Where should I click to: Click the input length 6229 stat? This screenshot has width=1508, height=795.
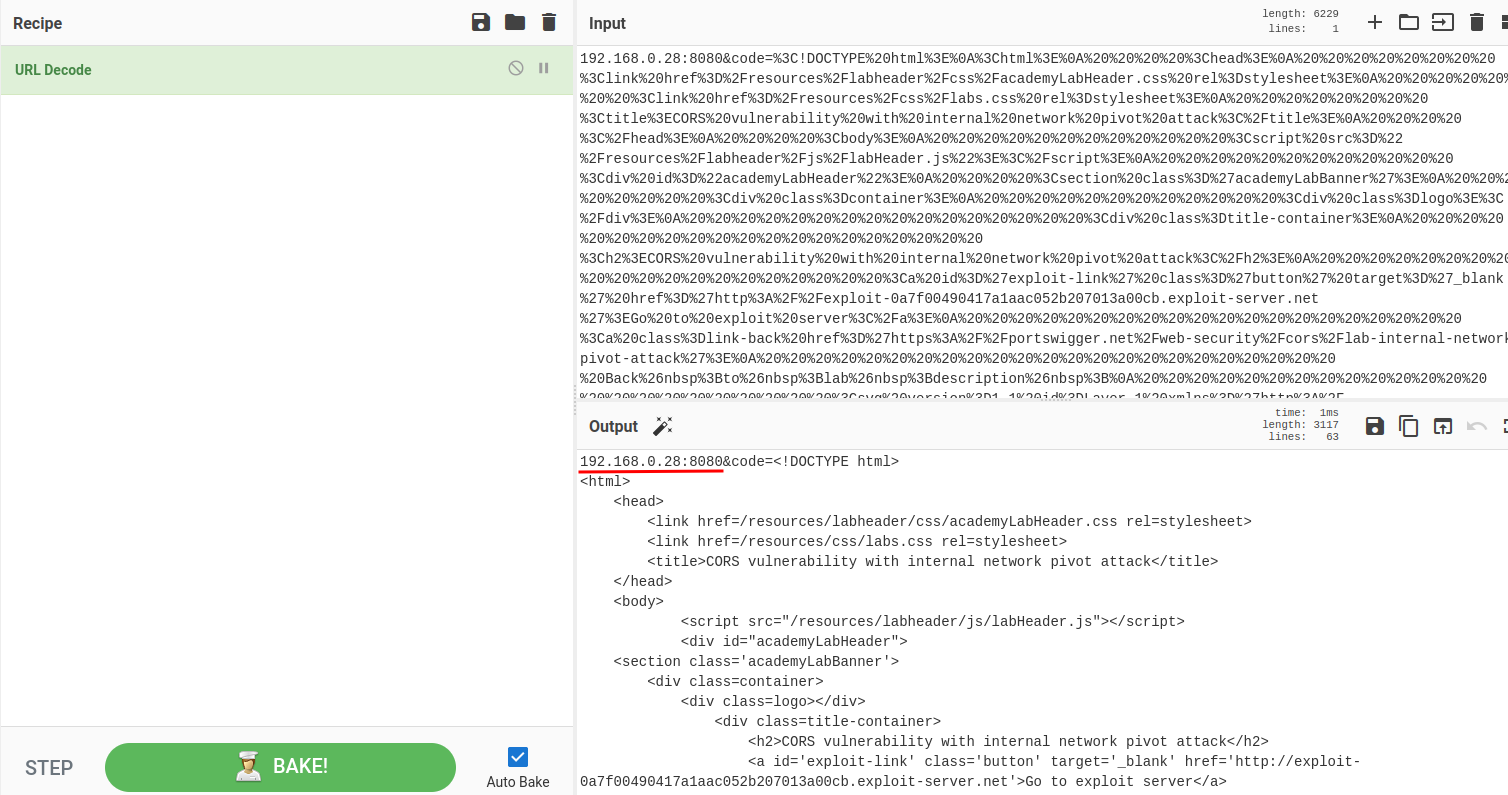(1300, 14)
